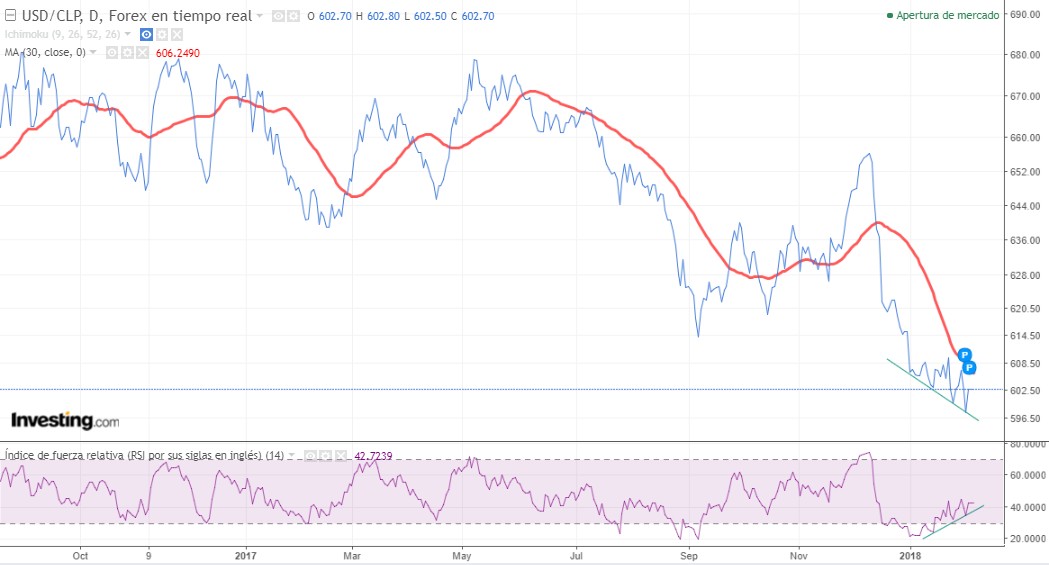Click the low price value 602.50
Screen dimensions: 1049x565
coord(430,16)
